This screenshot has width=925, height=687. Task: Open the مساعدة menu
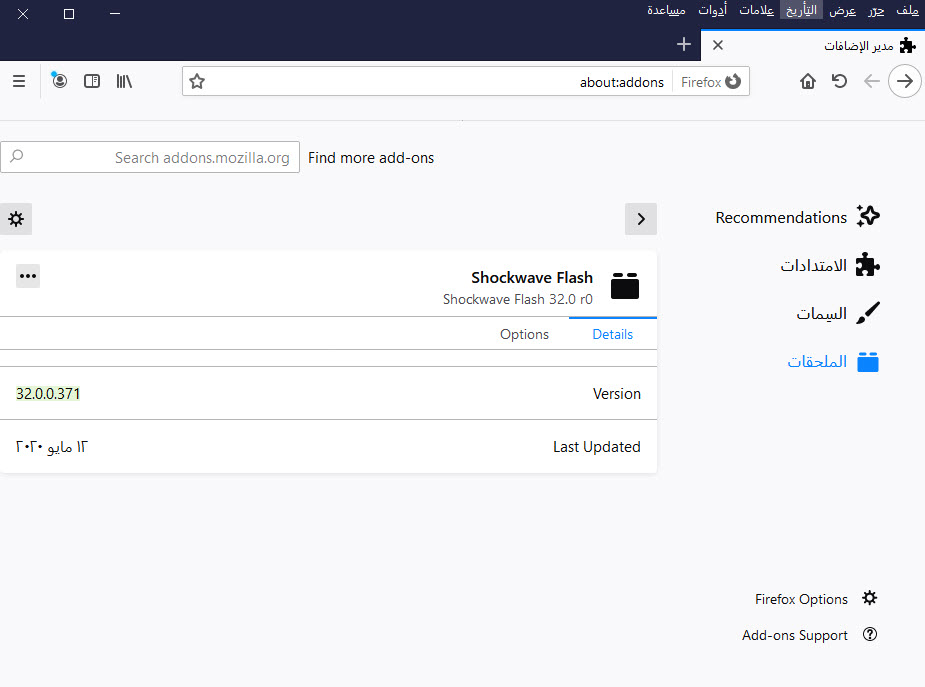666,10
